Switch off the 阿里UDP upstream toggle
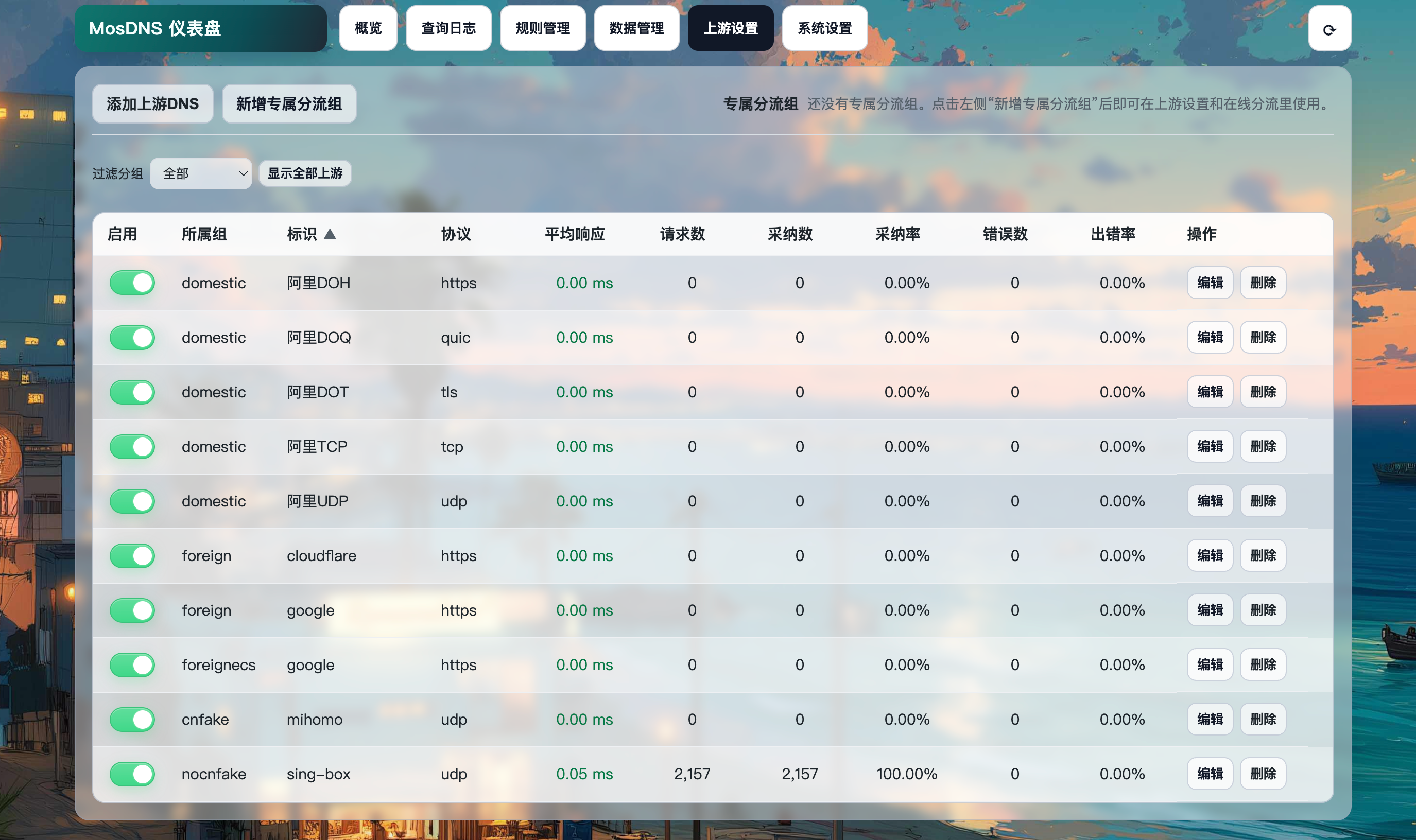The image size is (1416, 840). 132,501
